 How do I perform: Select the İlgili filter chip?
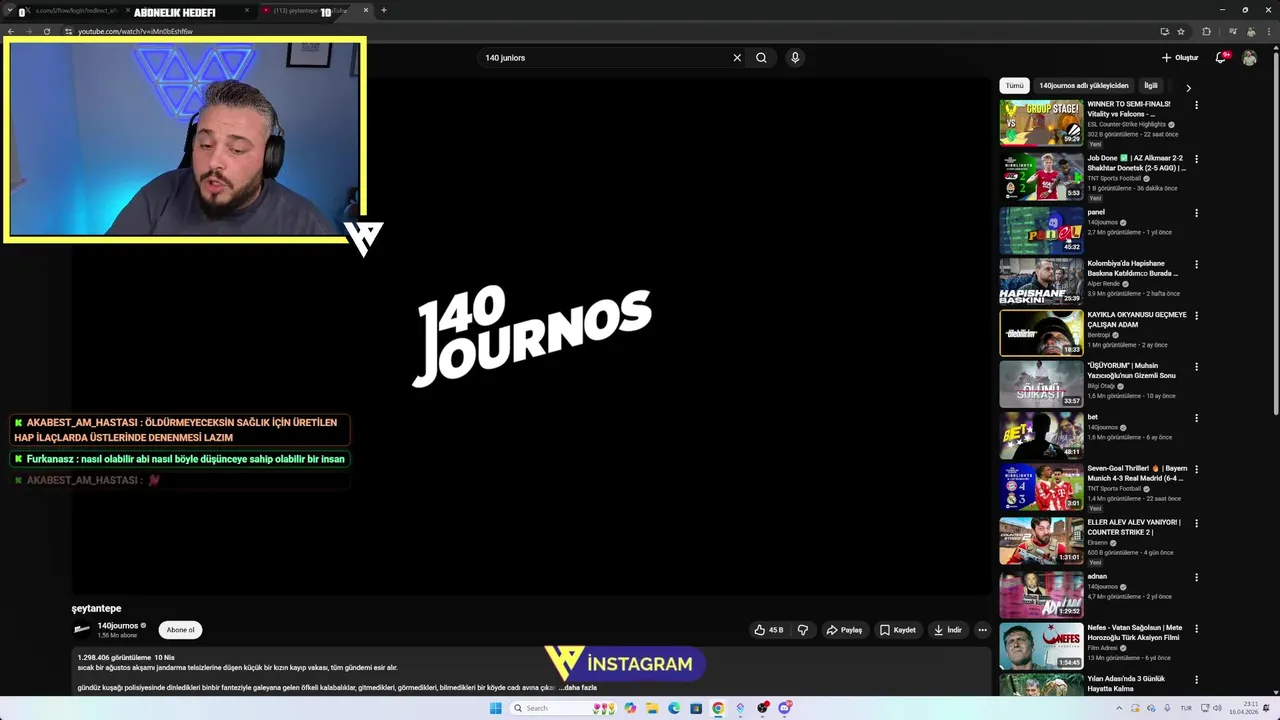tap(1151, 86)
